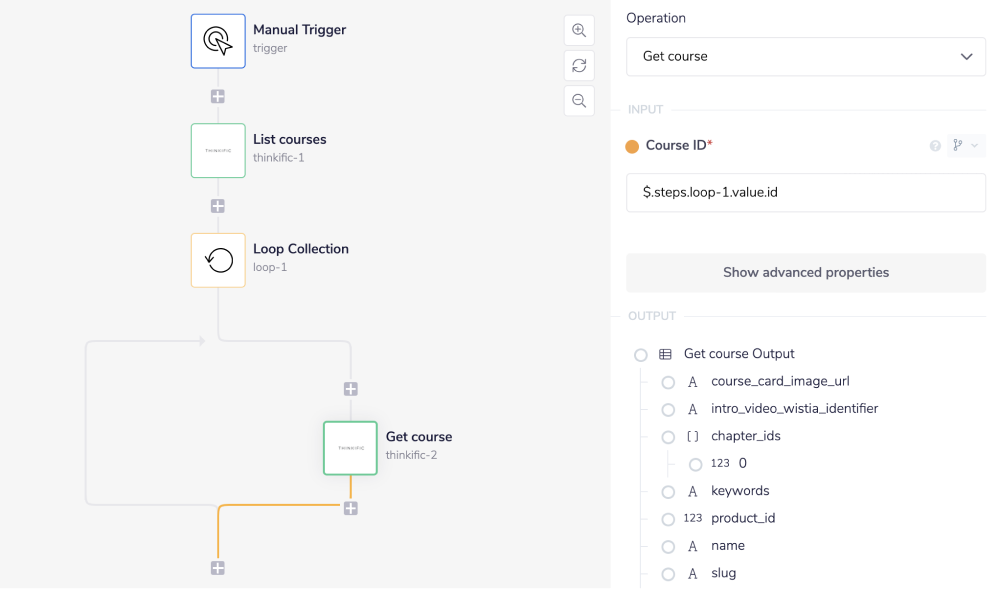Add a step below Manual Trigger
The image size is (1000, 589).
[x=218, y=97]
